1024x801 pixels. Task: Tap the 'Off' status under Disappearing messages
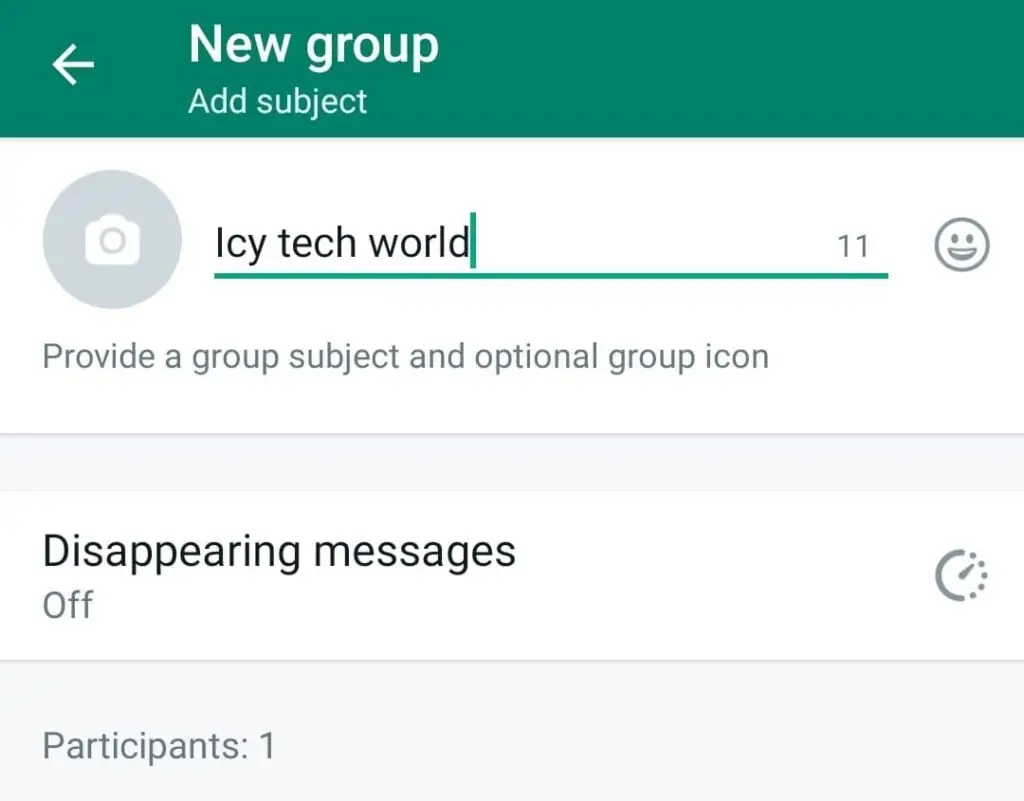(x=68, y=605)
